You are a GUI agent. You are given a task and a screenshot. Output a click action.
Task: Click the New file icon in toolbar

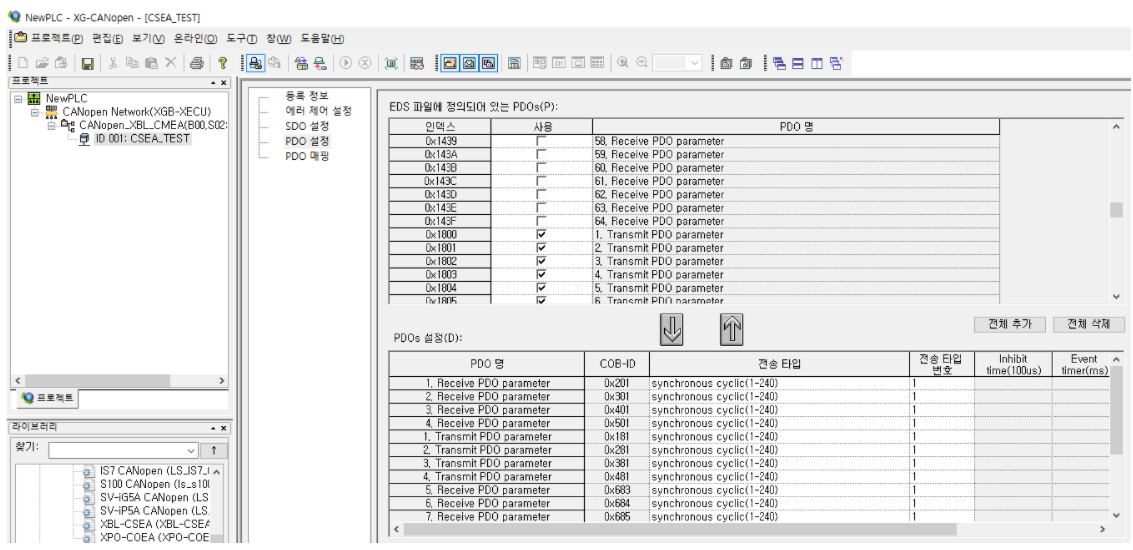pyautogui.click(x=20, y=63)
